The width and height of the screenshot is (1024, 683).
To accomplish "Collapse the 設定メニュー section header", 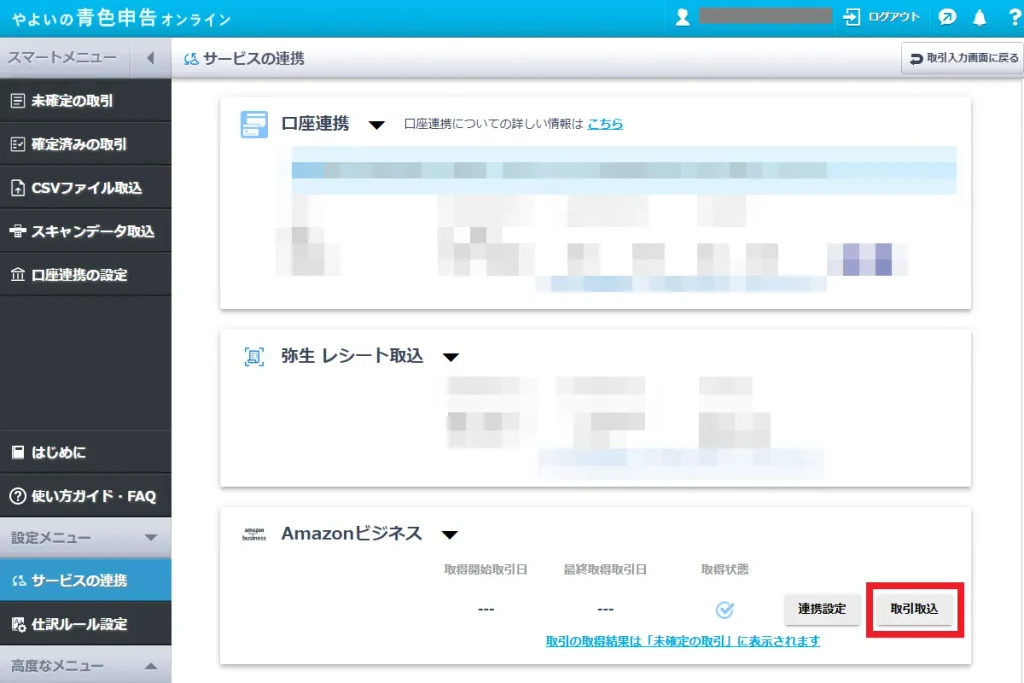I will tap(86, 537).
